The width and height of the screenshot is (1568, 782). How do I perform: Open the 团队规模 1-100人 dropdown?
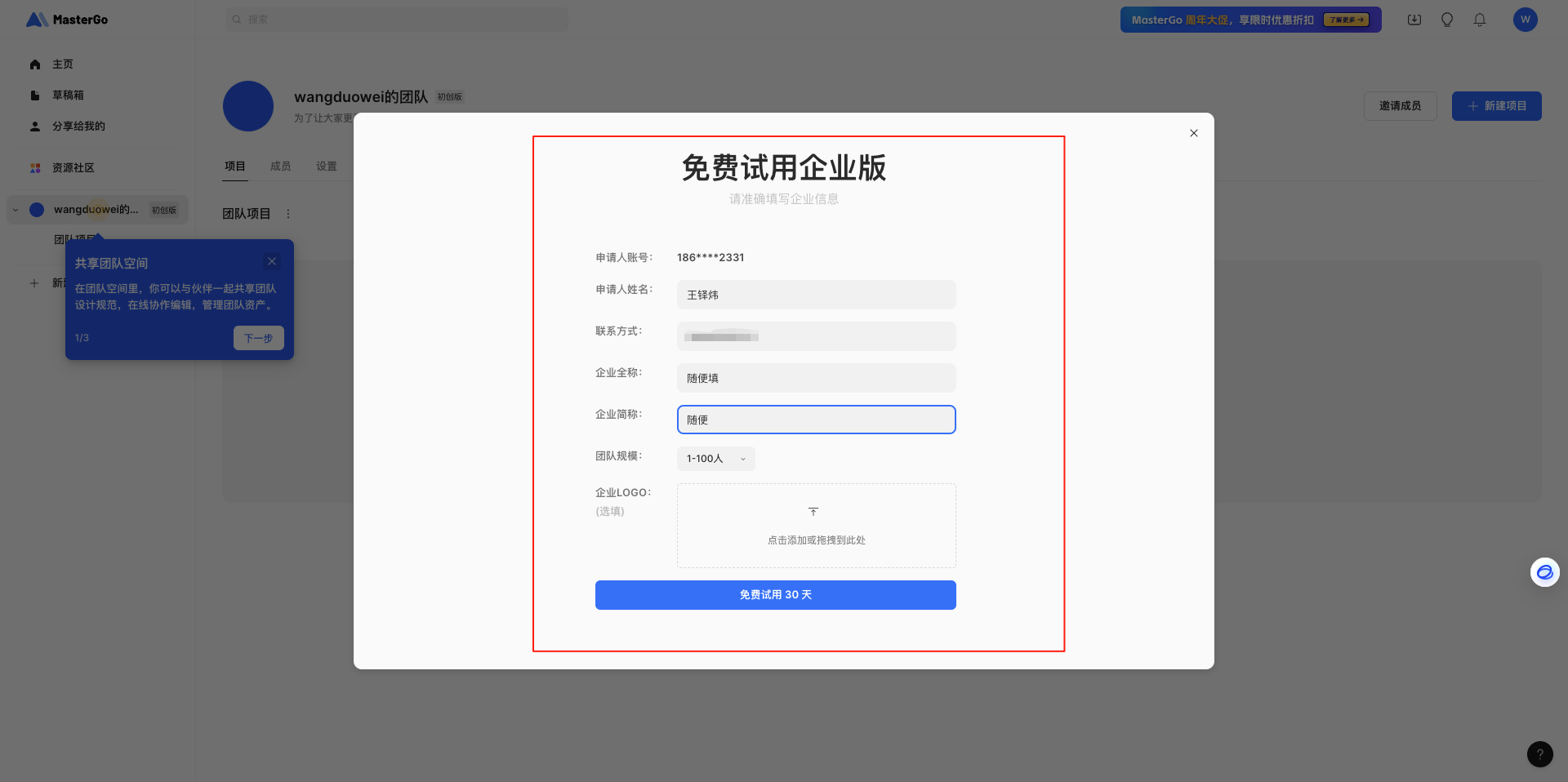tap(715, 459)
